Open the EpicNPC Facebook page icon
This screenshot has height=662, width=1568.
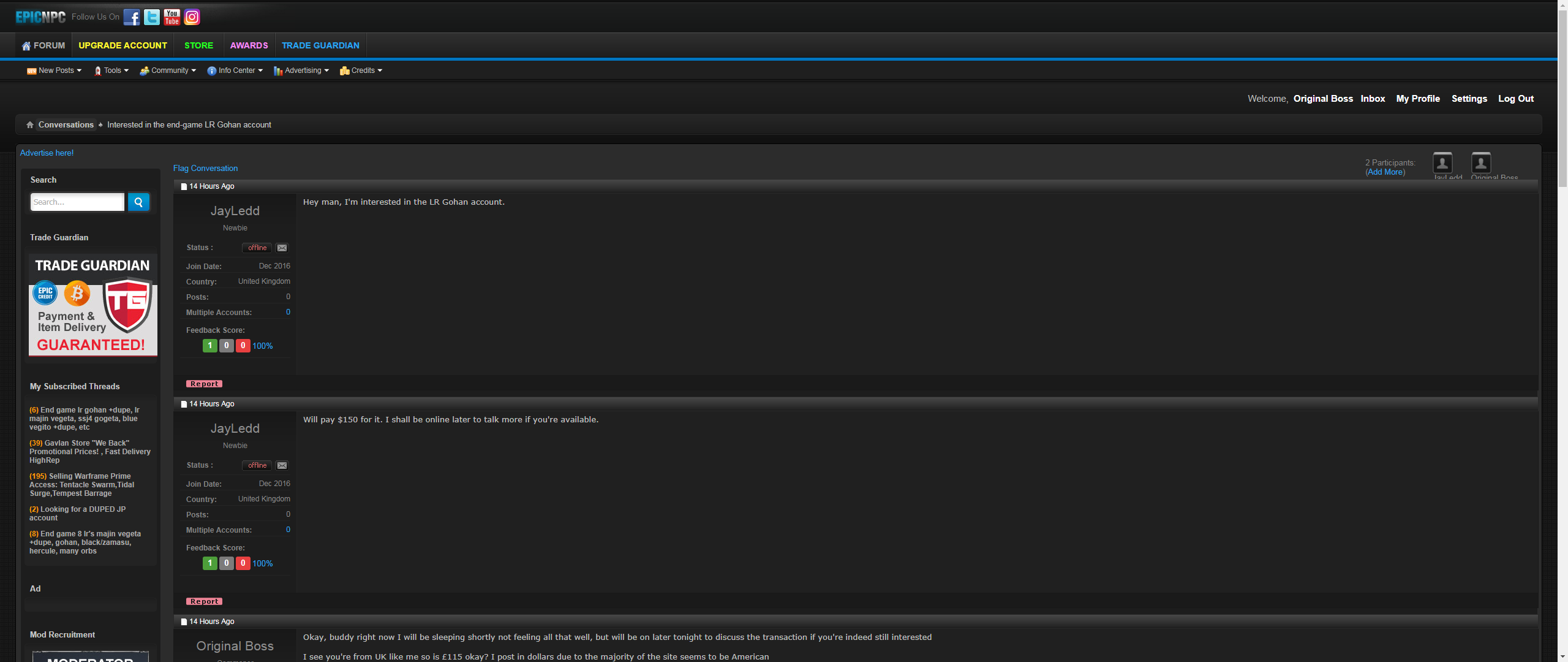click(132, 17)
